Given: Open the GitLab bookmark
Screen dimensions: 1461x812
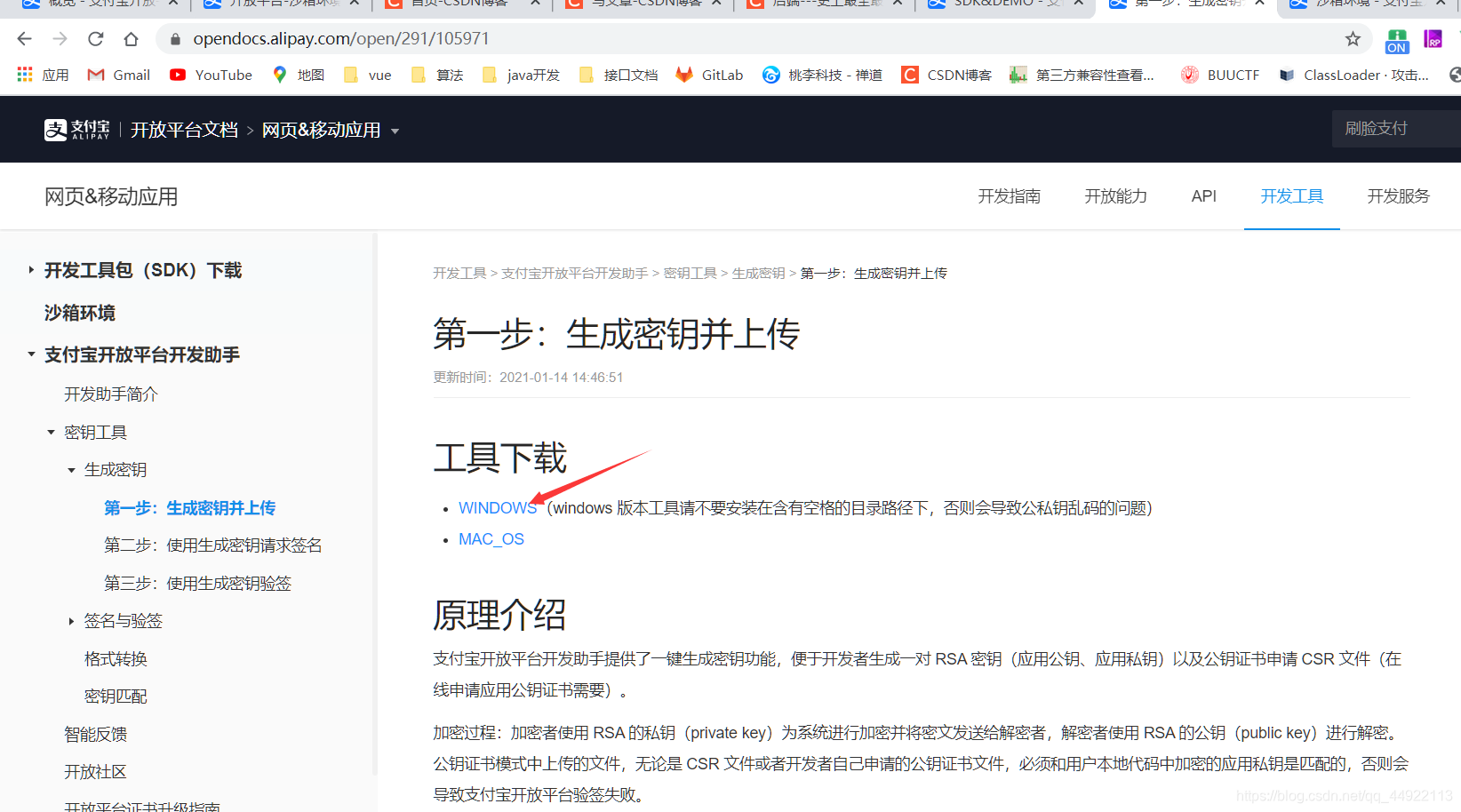Looking at the screenshot, I should click(x=709, y=75).
